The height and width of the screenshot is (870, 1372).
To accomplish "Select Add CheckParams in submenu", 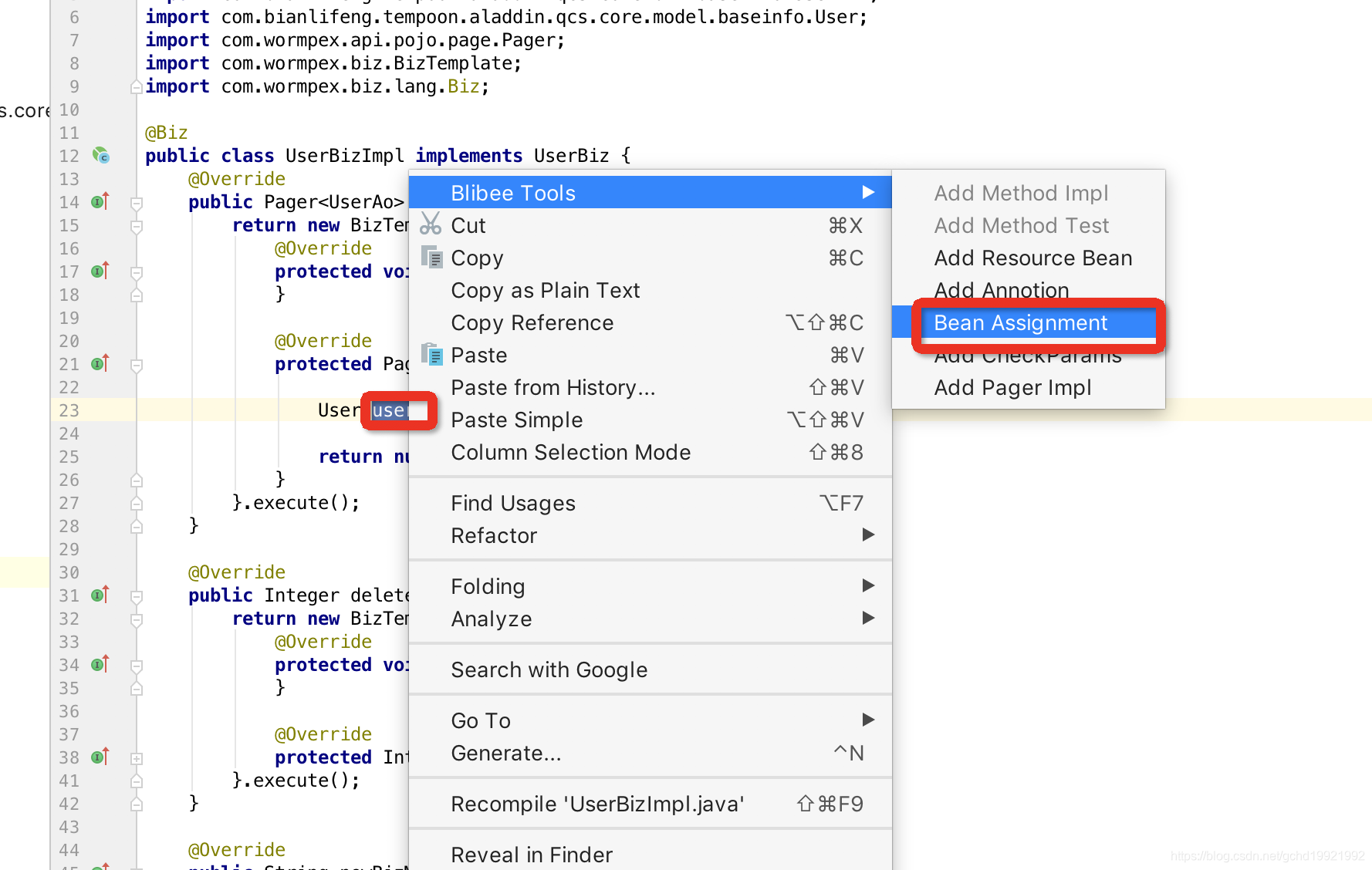I will 1028,355.
